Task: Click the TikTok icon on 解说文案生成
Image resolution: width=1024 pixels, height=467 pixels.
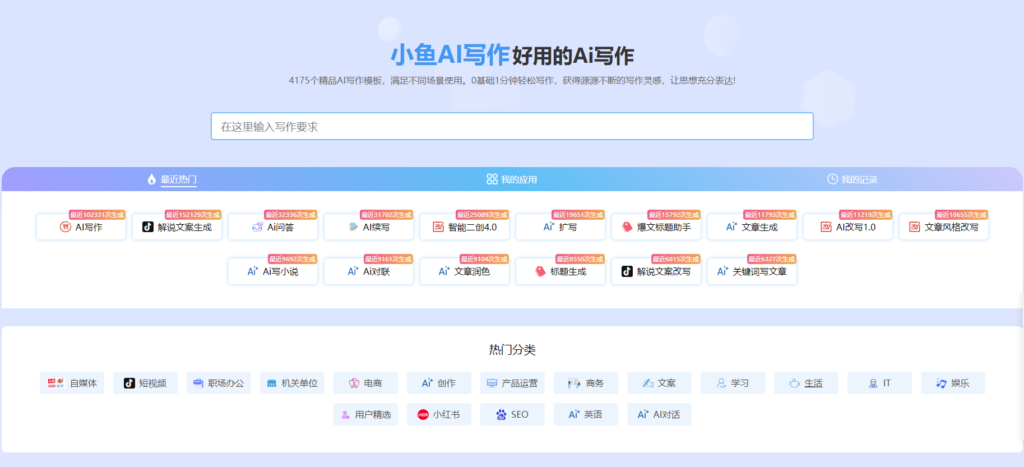Action: click(x=148, y=227)
